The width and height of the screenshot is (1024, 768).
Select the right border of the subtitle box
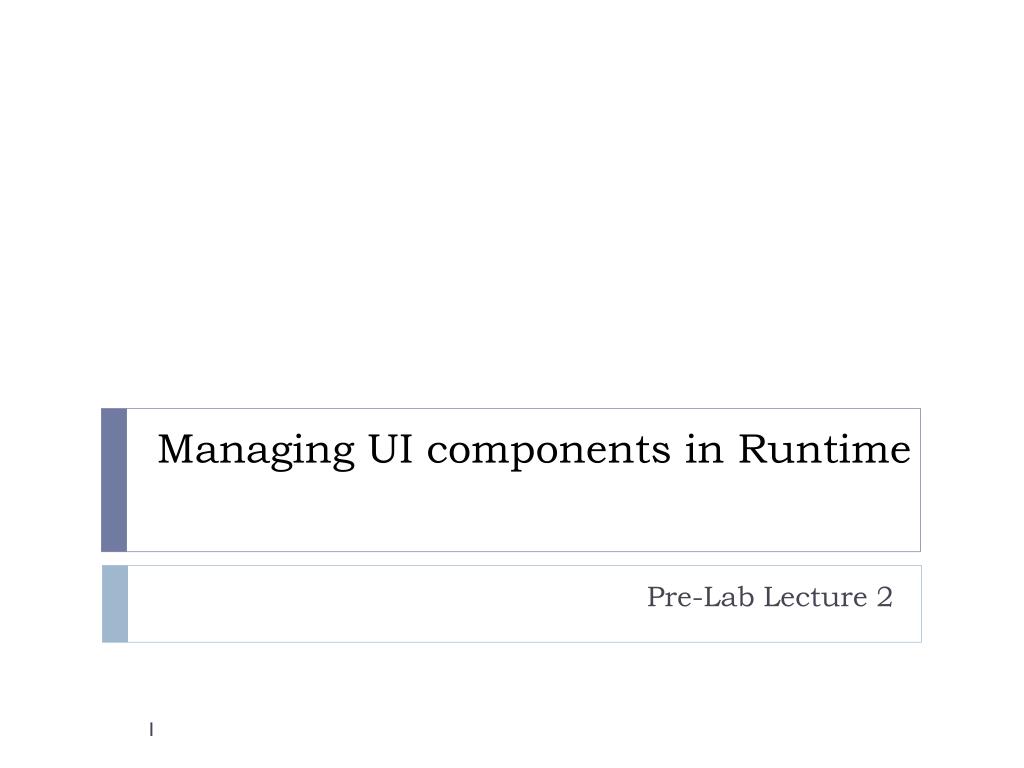tap(921, 604)
